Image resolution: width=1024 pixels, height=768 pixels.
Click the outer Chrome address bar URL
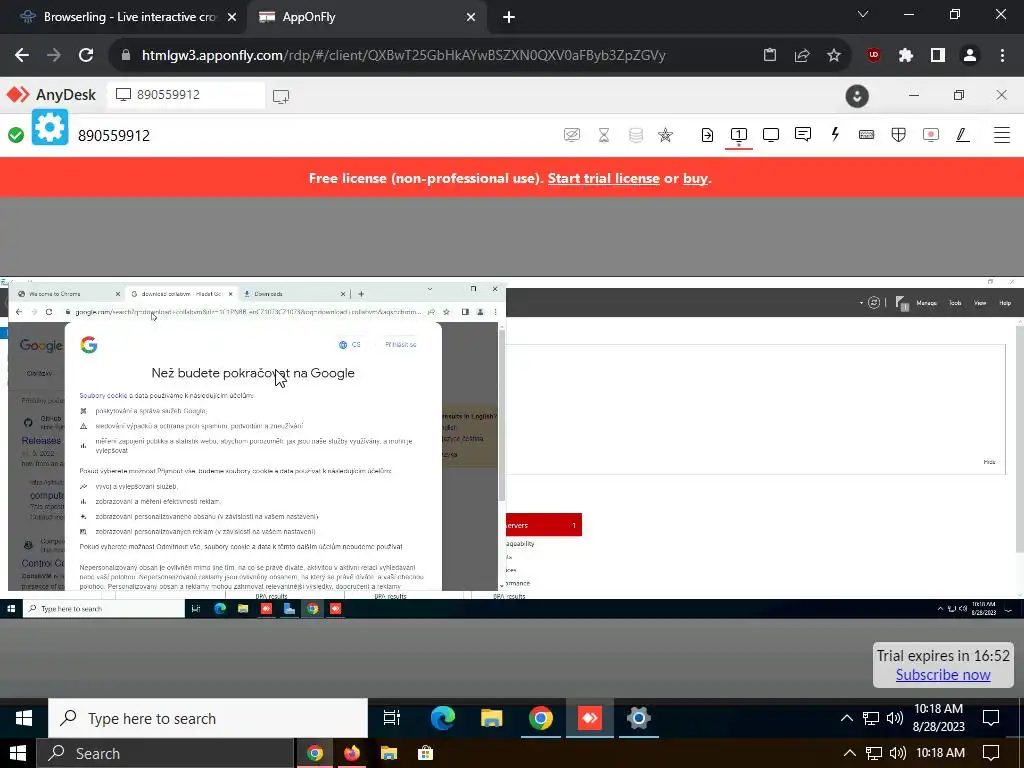pos(404,56)
